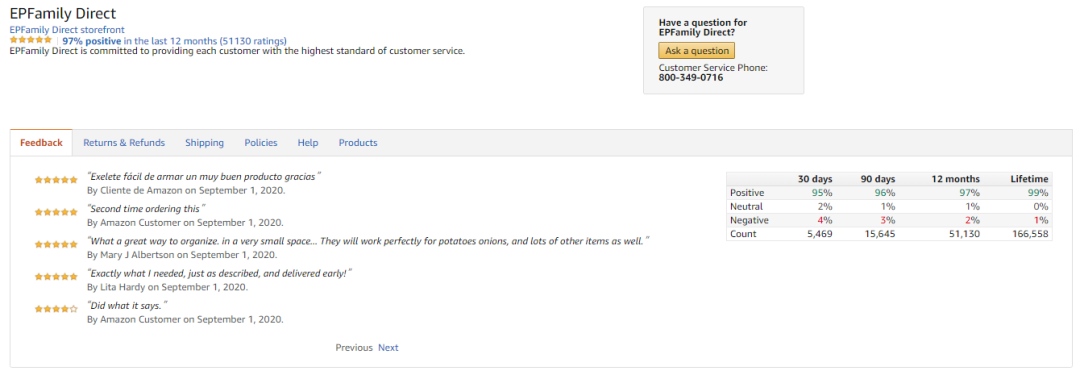The width and height of the screenshot is (1080, 375).
Task: Click star rating of 'Second time ordering this' review
Action: tap(56, 212)
